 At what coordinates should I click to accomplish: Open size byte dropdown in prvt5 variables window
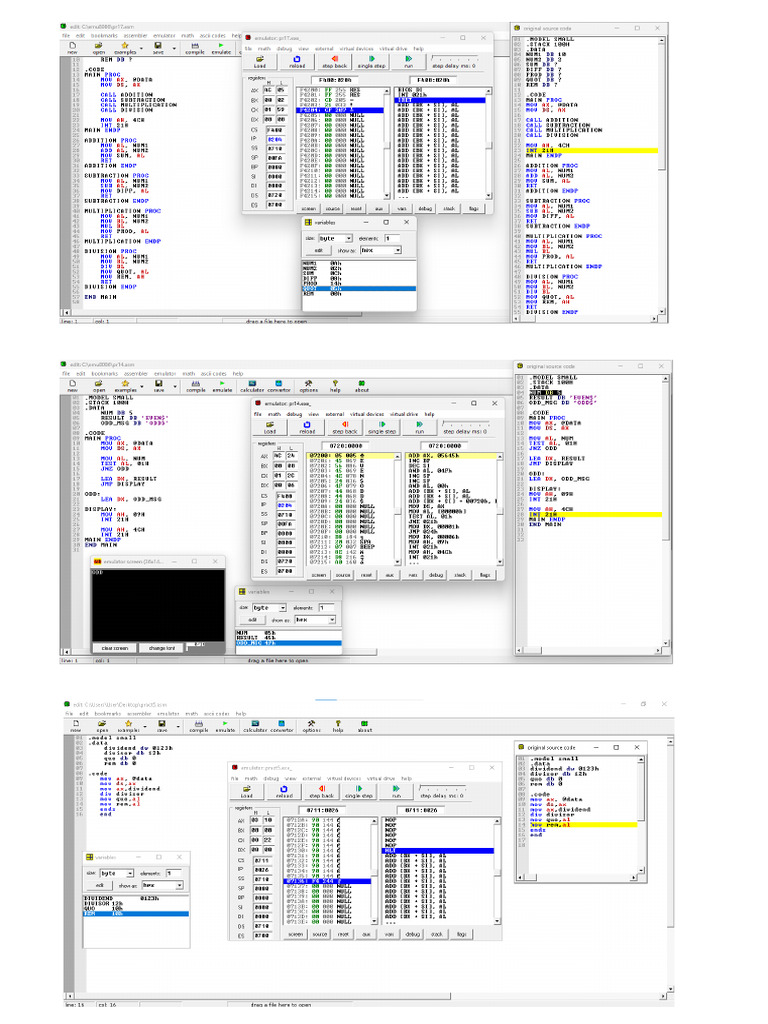130,873
